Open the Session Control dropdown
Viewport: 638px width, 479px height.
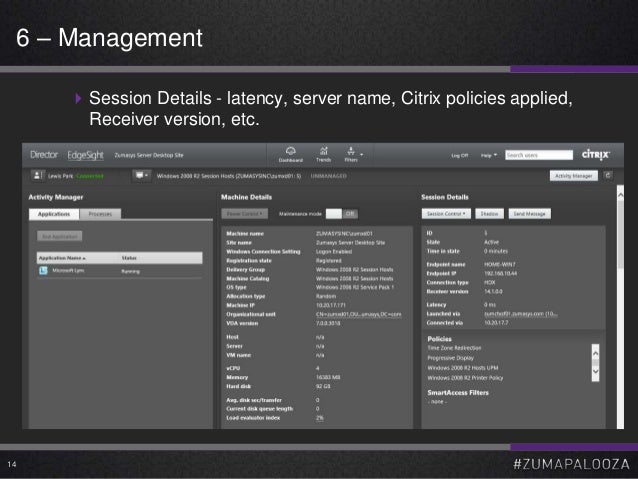446,214
